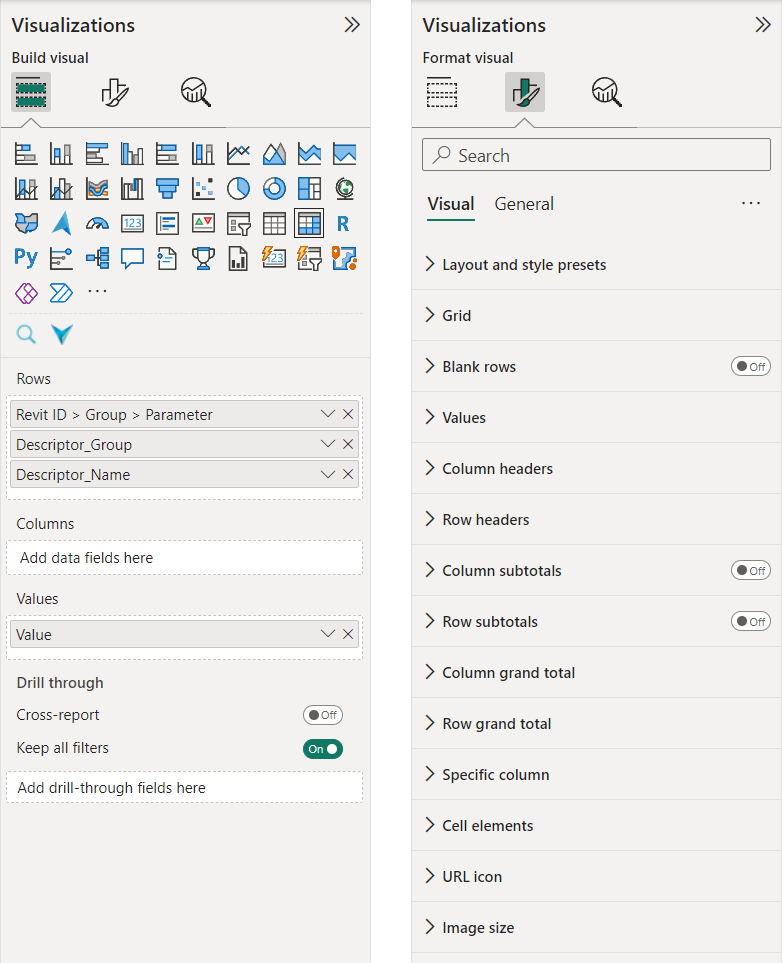Open Analytics tab in left pane
This screenshot has height=963, width=782.
coord(196,92)
